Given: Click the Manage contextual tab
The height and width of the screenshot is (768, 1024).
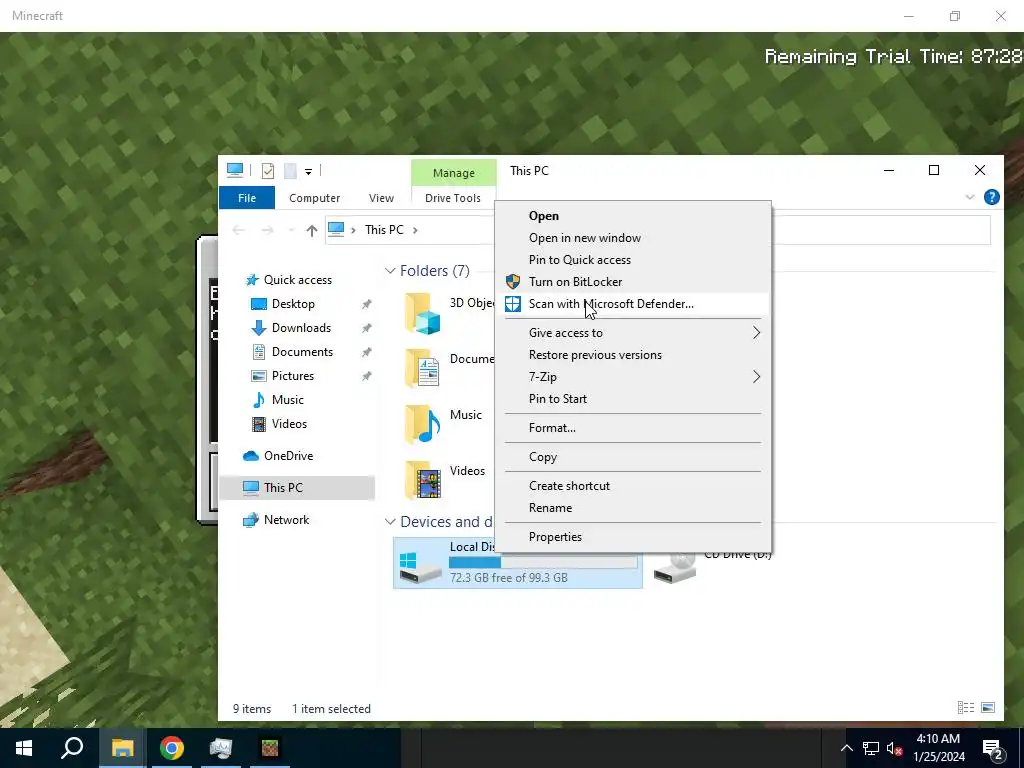Looking at the screenshot, I should click(x=453, y=173).
